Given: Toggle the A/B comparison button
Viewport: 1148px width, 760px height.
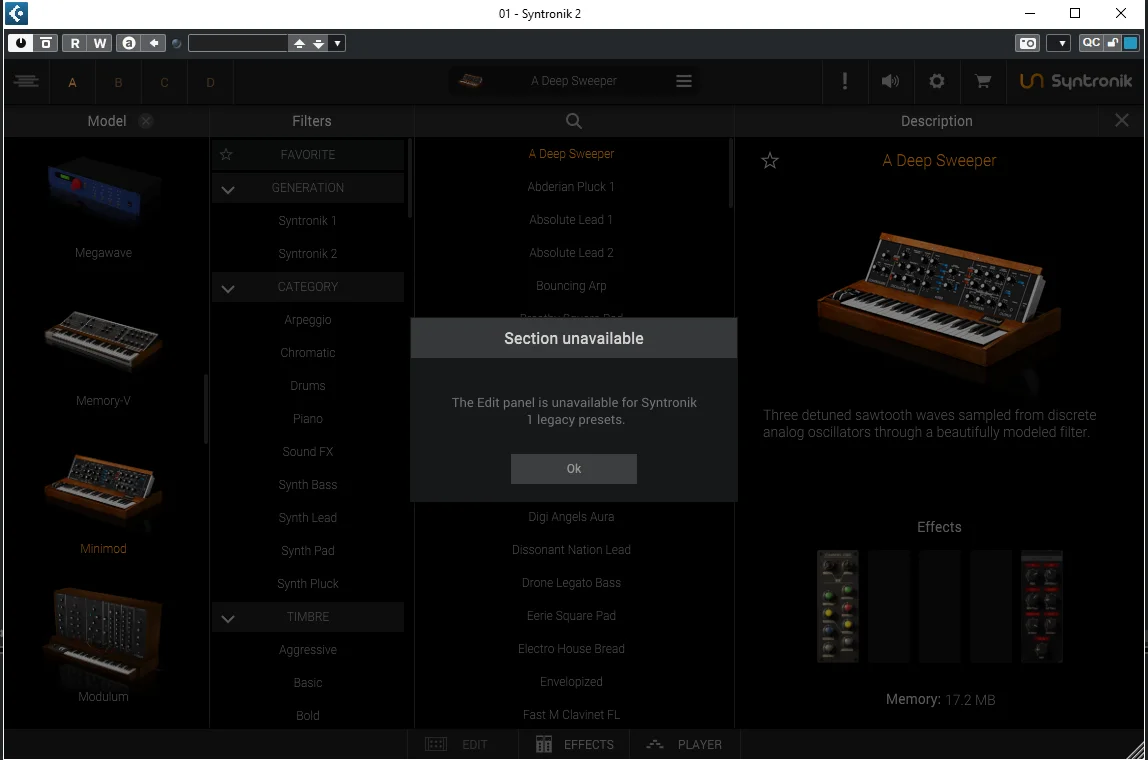Looking at the screenshot, I should tap(129, 43).
